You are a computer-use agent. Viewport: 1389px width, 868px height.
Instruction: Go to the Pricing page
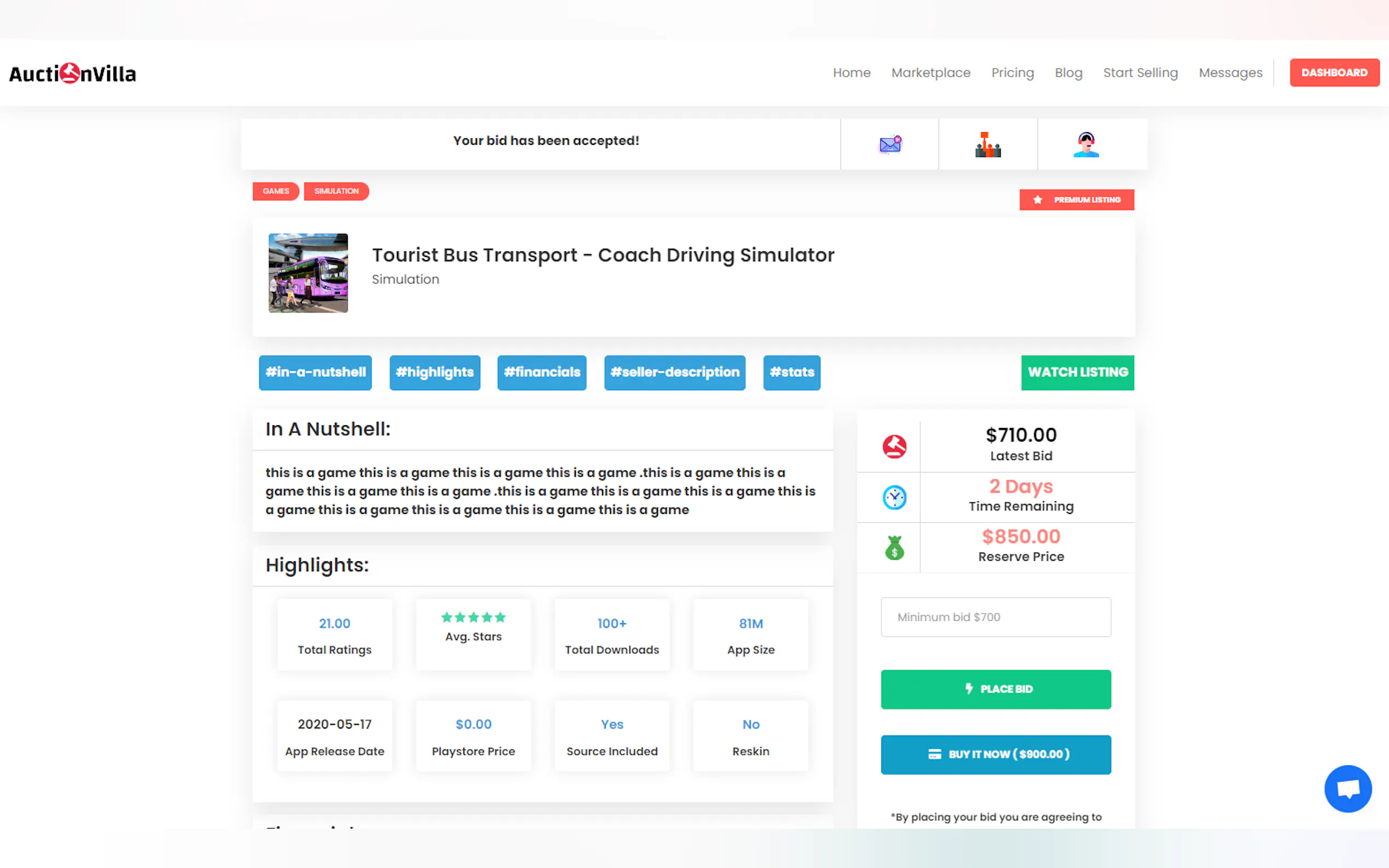tap(1012, 73)
